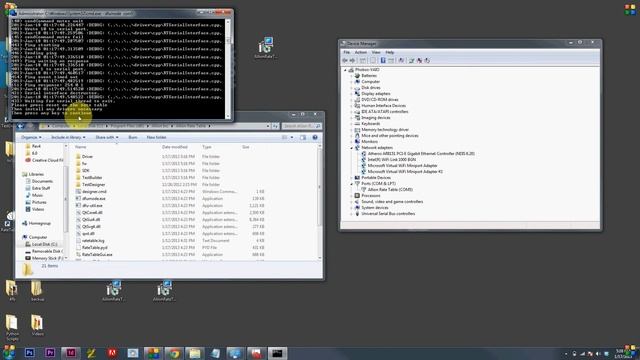Viewport: 640px width, 360px height.
Task: Sort files by Type column header
Action: tap(207, 147)
